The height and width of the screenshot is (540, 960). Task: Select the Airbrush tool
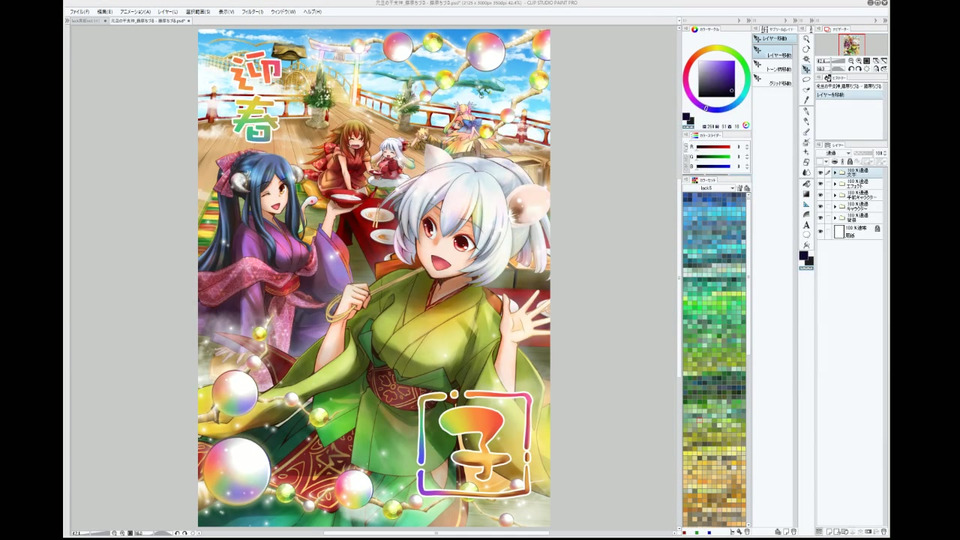click(x=806, y=141)
